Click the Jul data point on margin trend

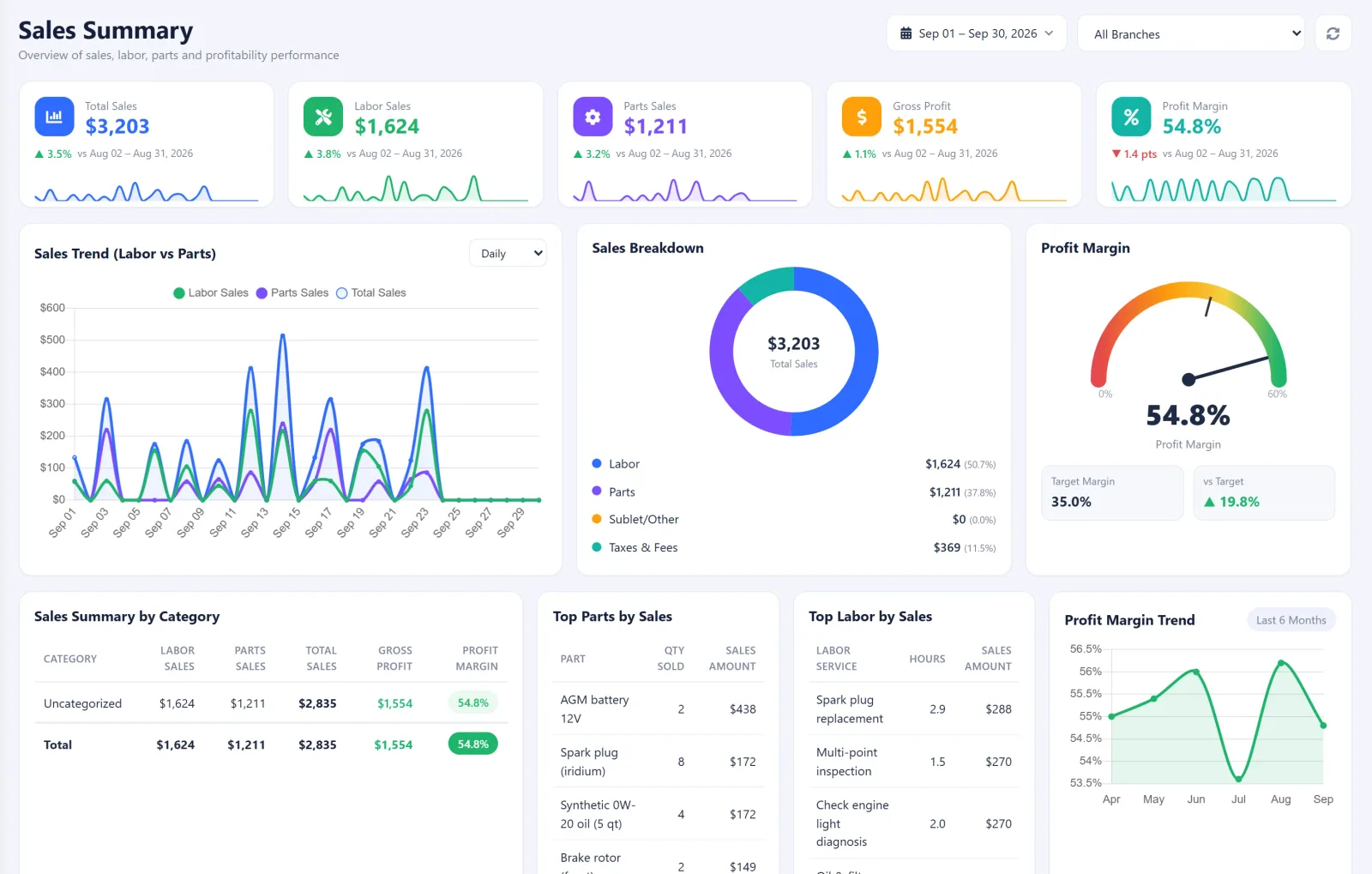tap(1238, 779)
